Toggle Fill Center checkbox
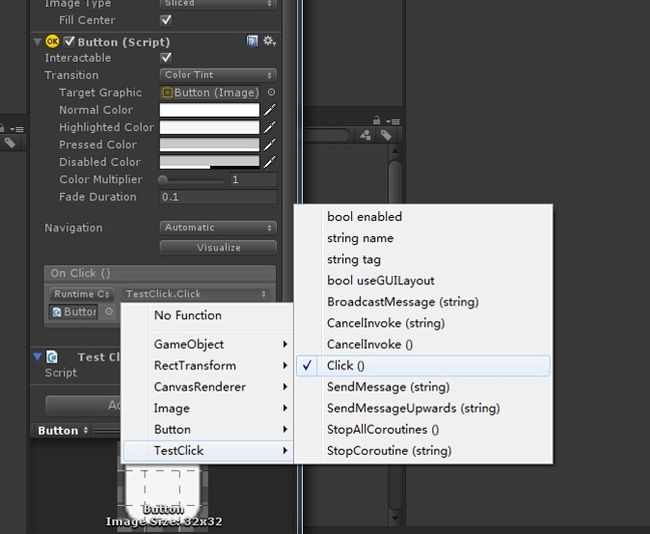Screen dimensions: 650x534 166,20
